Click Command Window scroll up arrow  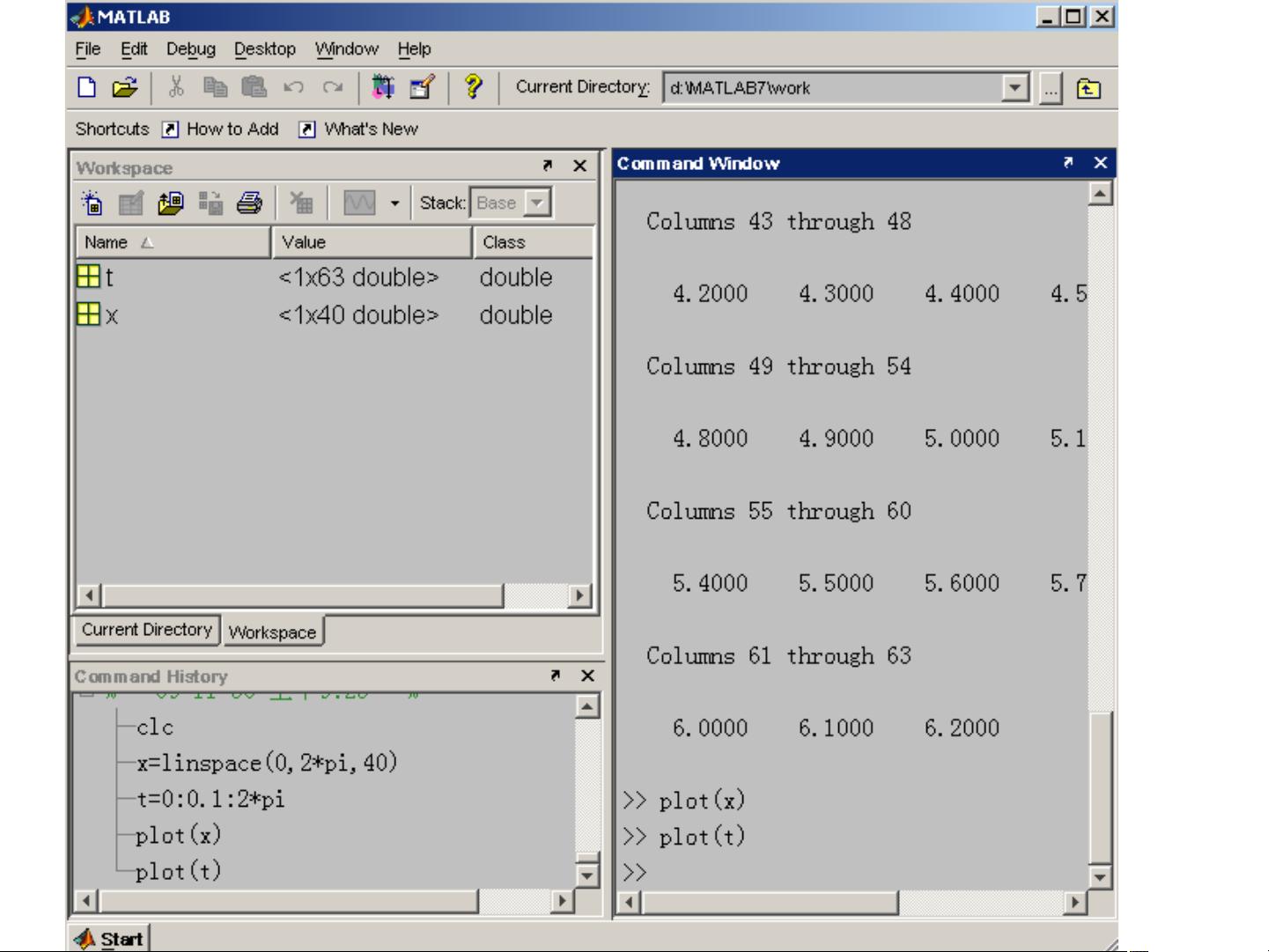pos(1100,193)
